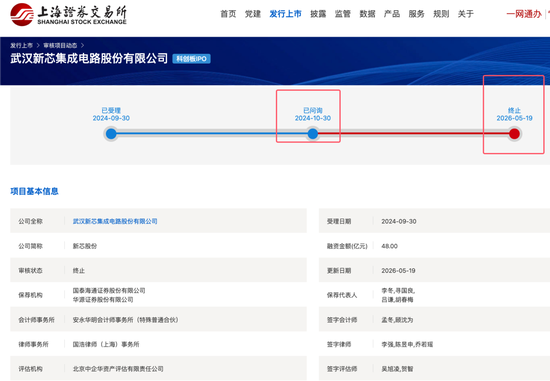Open the 党建 menu item

click(x=253, y=14)
